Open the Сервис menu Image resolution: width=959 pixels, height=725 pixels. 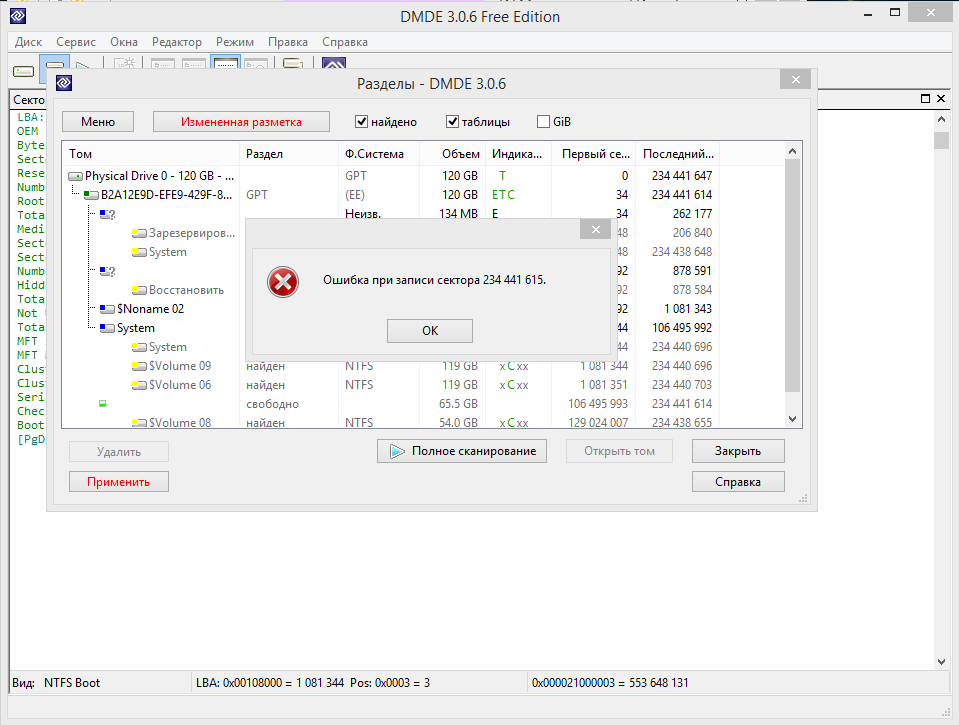[76, 42]
